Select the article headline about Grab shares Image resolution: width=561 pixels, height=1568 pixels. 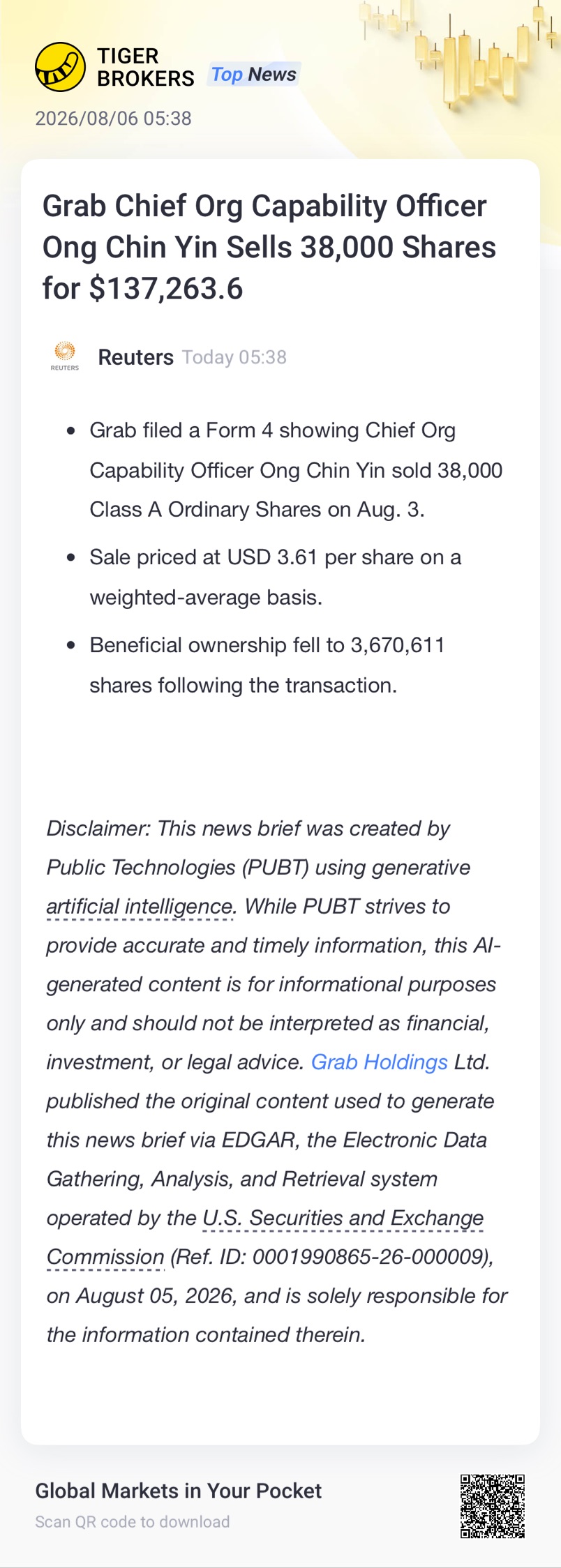(269, 247)
